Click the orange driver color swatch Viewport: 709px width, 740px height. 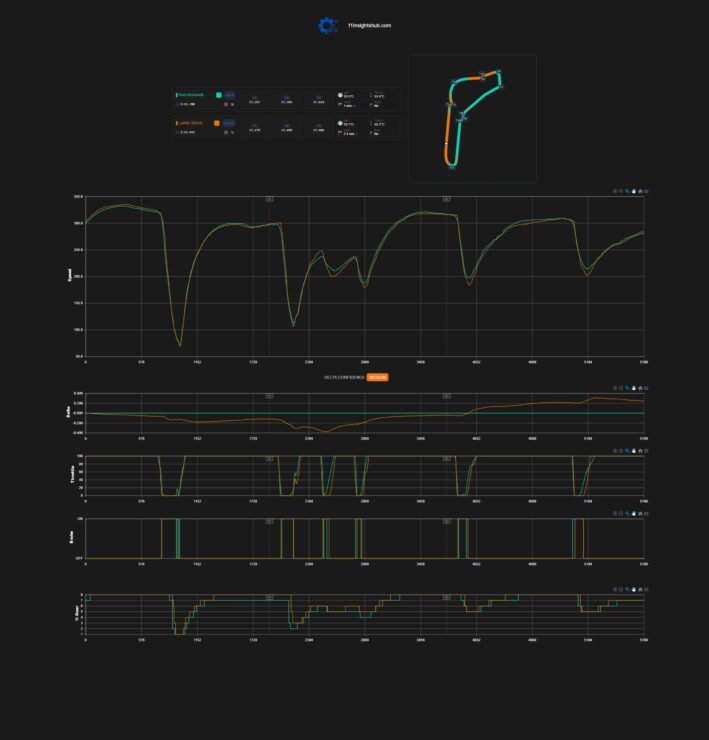coord(217,123)
